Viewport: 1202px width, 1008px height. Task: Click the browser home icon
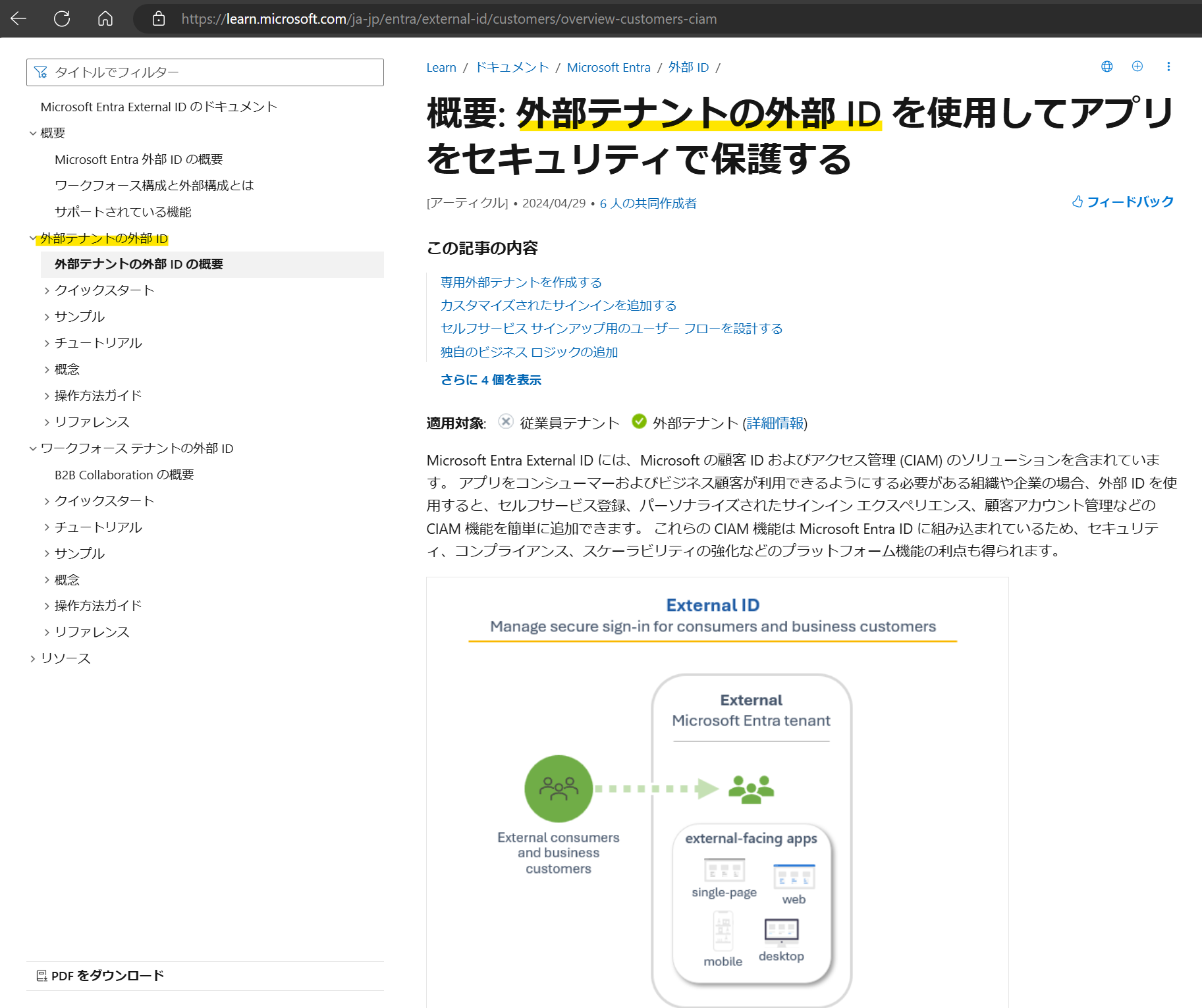pyautogui.click(x=105, y=19)
